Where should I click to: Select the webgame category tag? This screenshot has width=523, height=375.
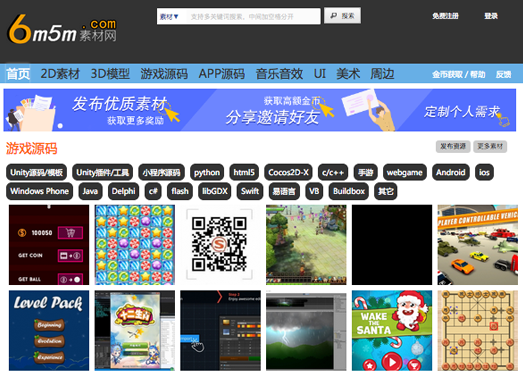coord(405,172)
